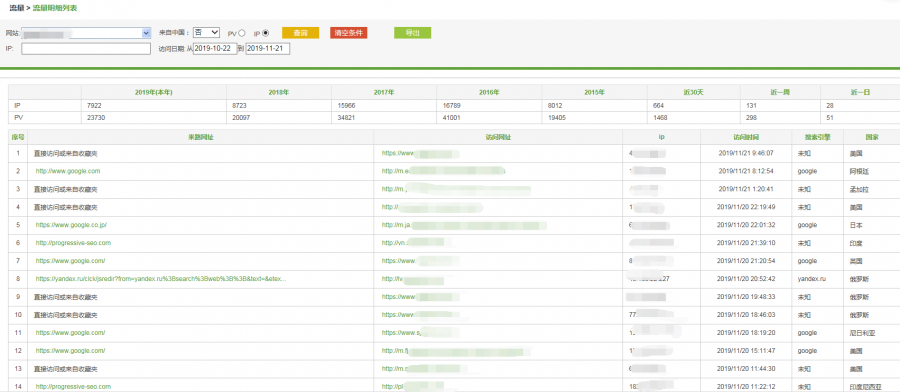This screenshot has width=900, height=392.
Task: Click the 近一周 column header
Action: pos(780,92)
